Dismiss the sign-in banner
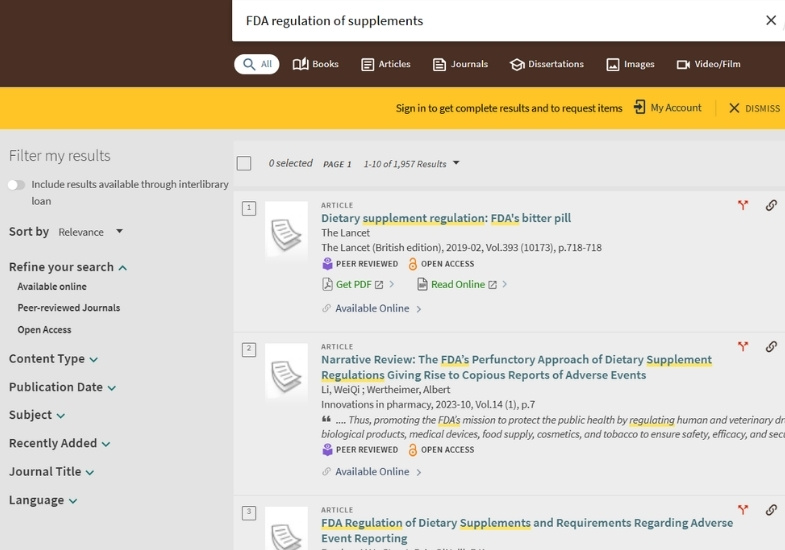The image size is (785, 550). point(754,108)
